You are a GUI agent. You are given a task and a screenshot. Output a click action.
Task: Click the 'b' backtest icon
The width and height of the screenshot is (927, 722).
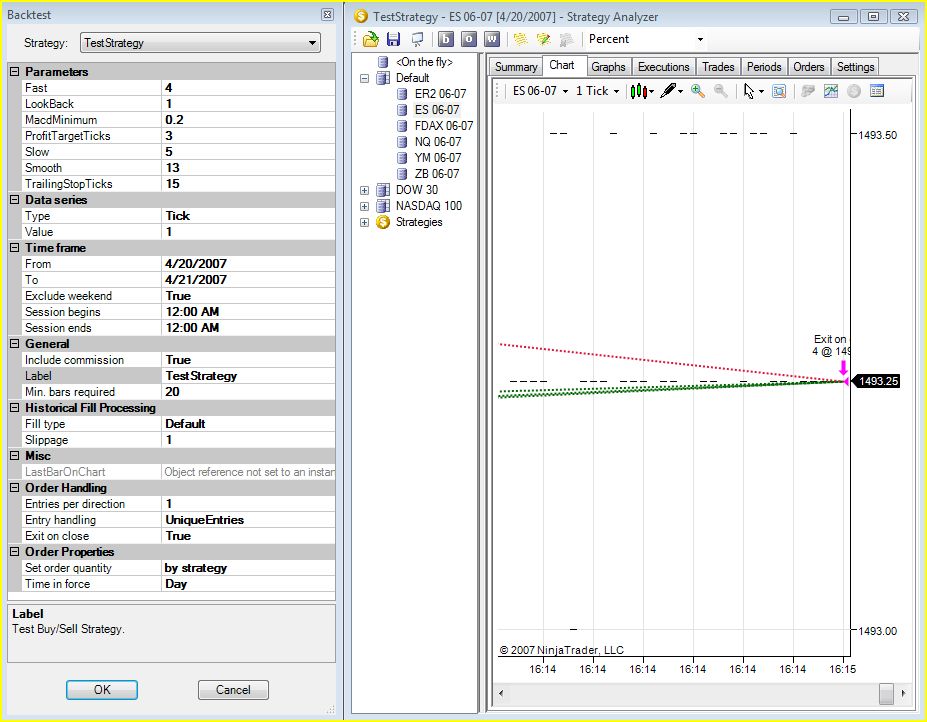[446, 39]
